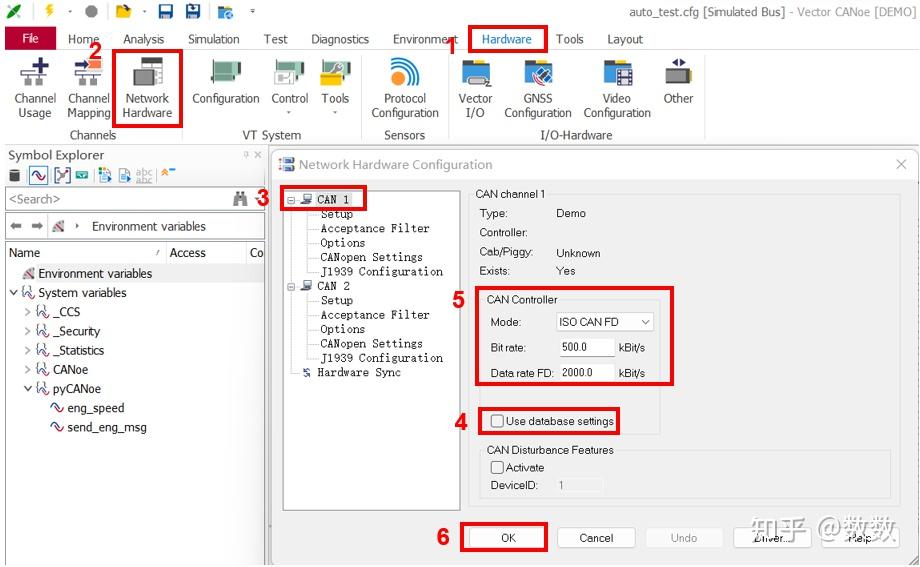Click the collapse-all arrows icon in Symbol Explorer
This screenshot has height=567, width=920.
coord(168,173)
